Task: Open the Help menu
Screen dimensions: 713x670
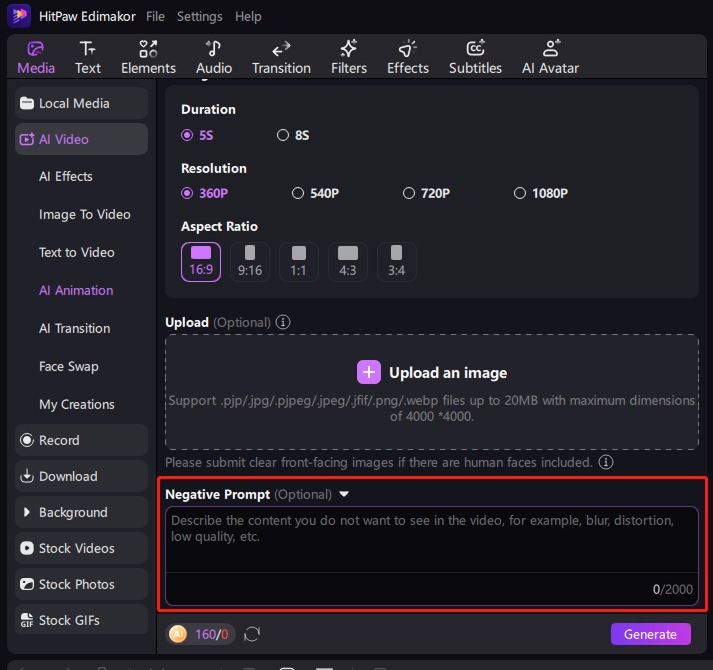Action: click(248, 17)
